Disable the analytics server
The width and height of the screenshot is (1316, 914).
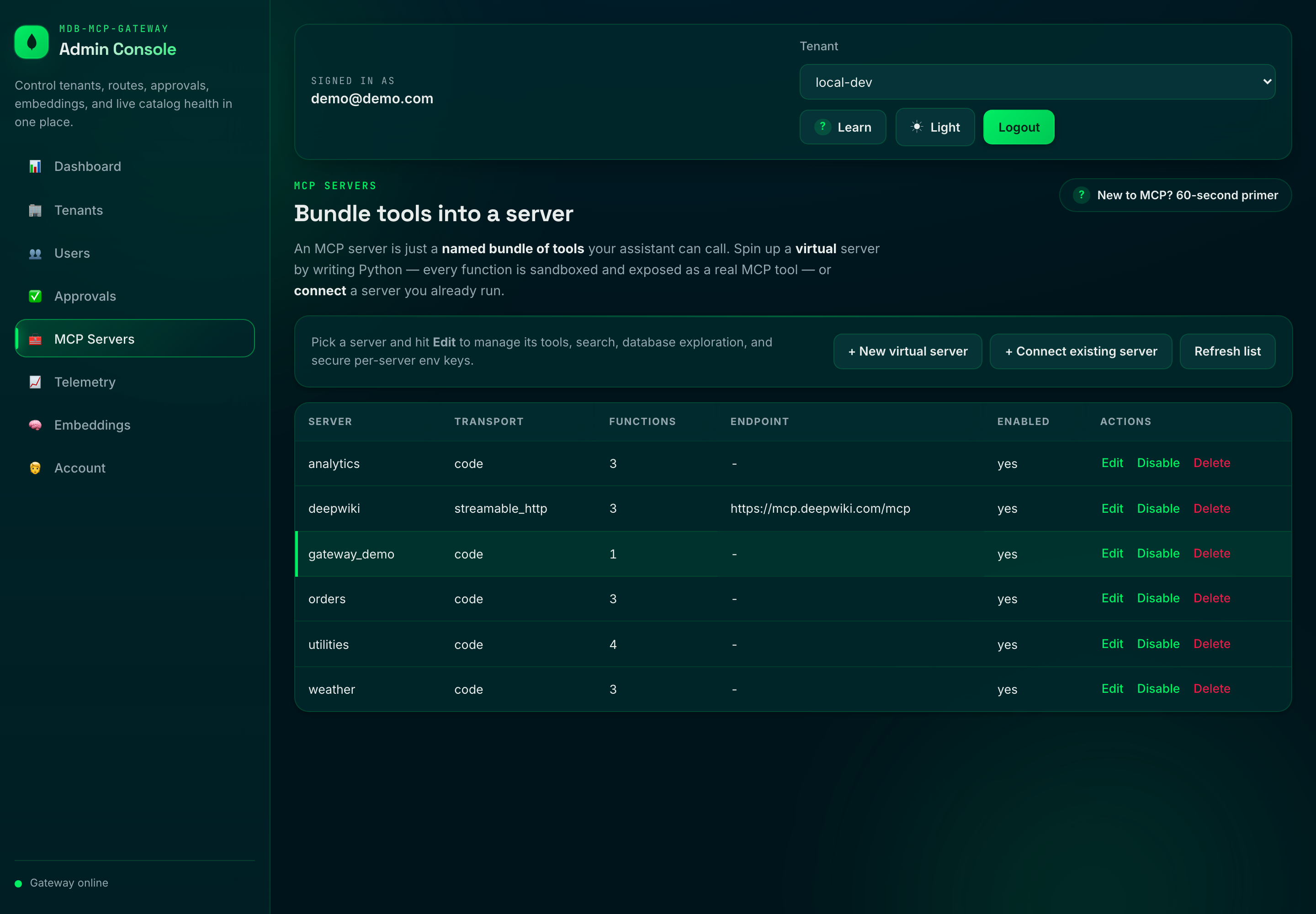coord(1158,463)
